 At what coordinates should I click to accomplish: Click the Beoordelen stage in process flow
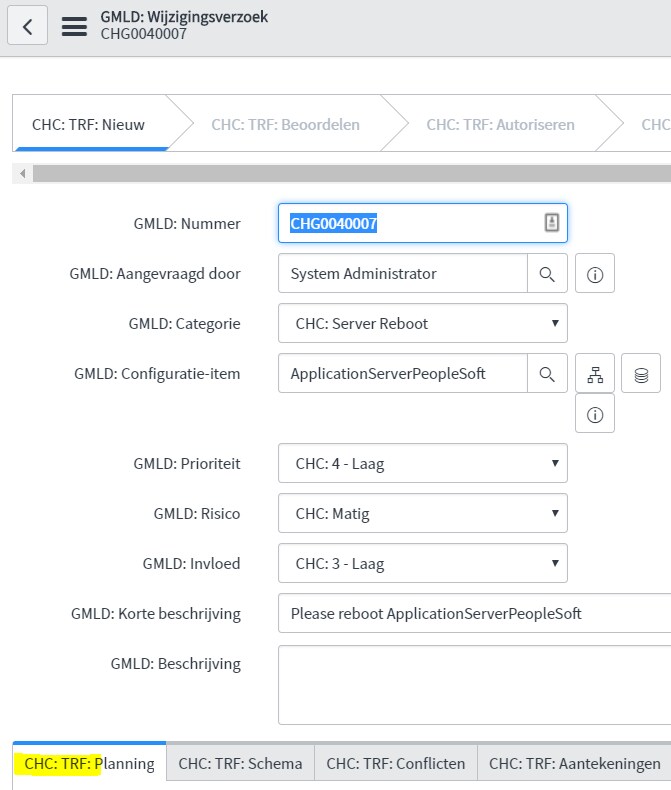pyautogui.click(x=286, y=124)
